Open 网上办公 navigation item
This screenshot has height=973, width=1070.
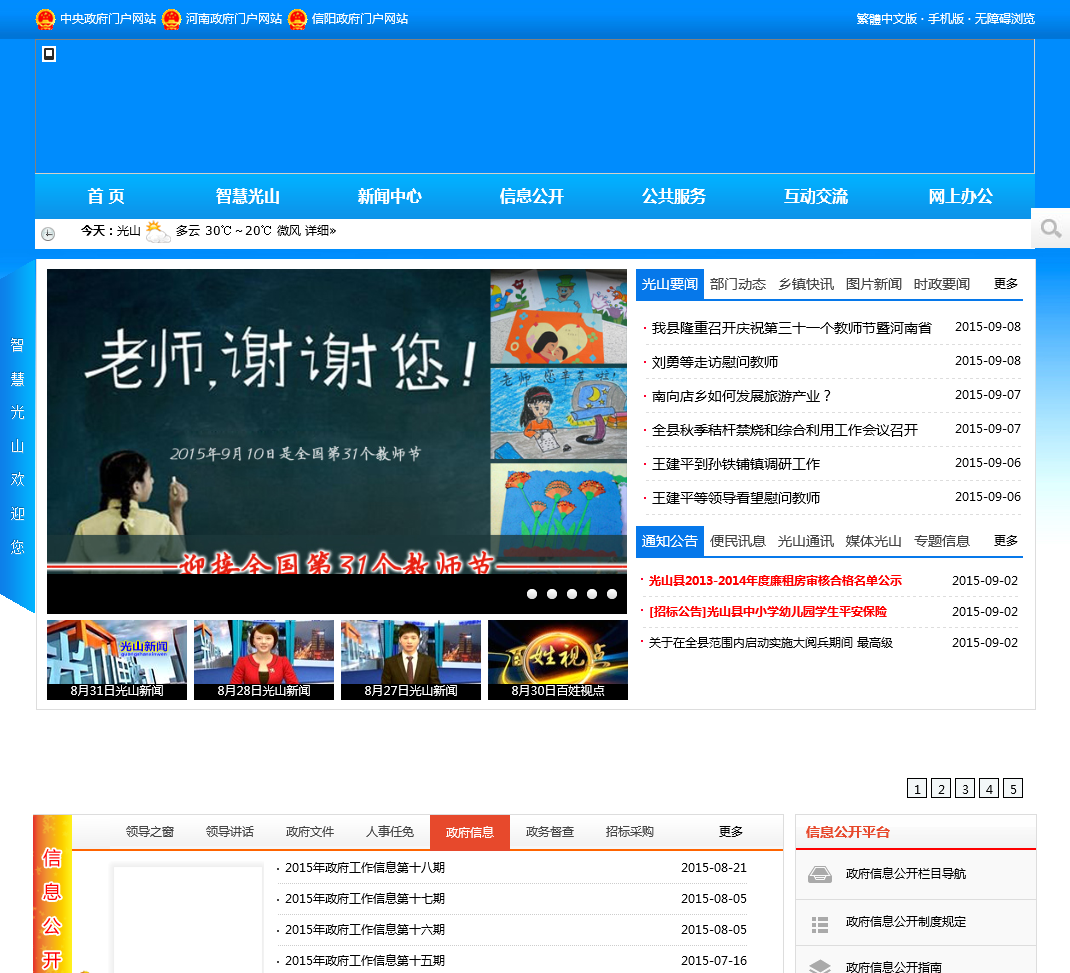(x=960, y=197)
